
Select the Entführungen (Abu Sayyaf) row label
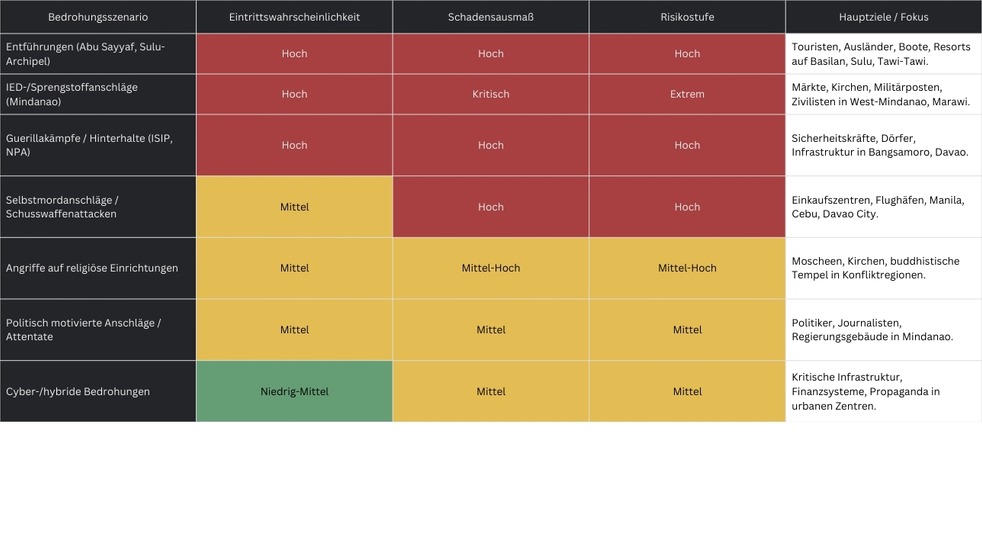(98, 54)
